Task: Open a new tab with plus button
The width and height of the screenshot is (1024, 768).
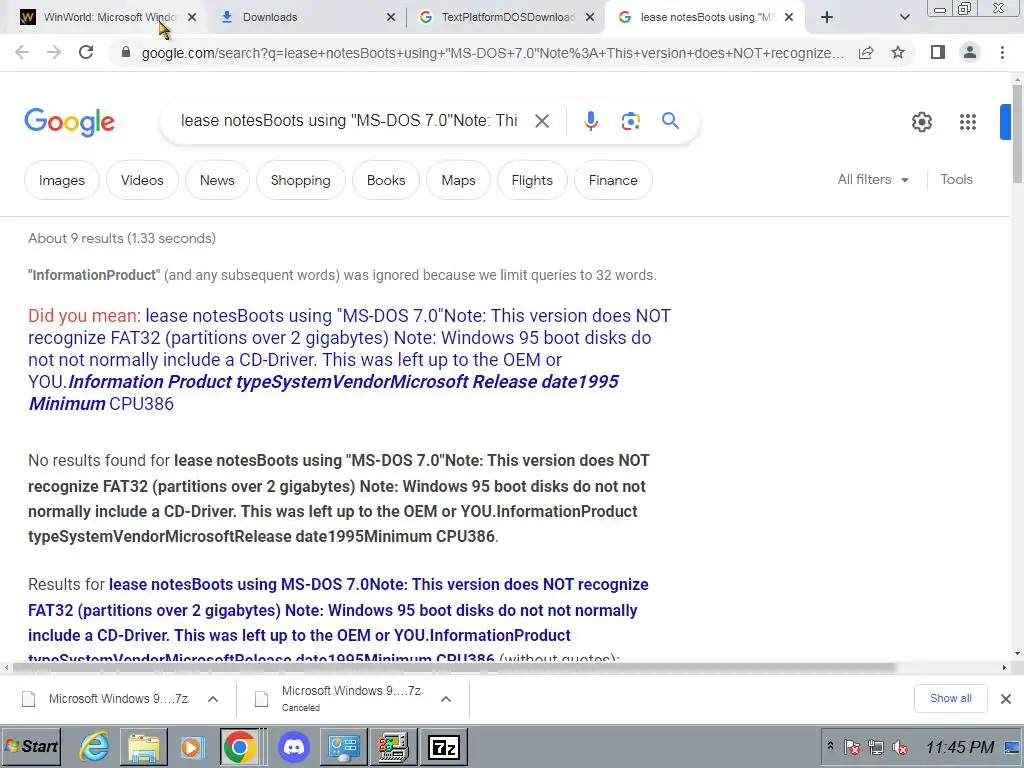Action: [827, 17]
